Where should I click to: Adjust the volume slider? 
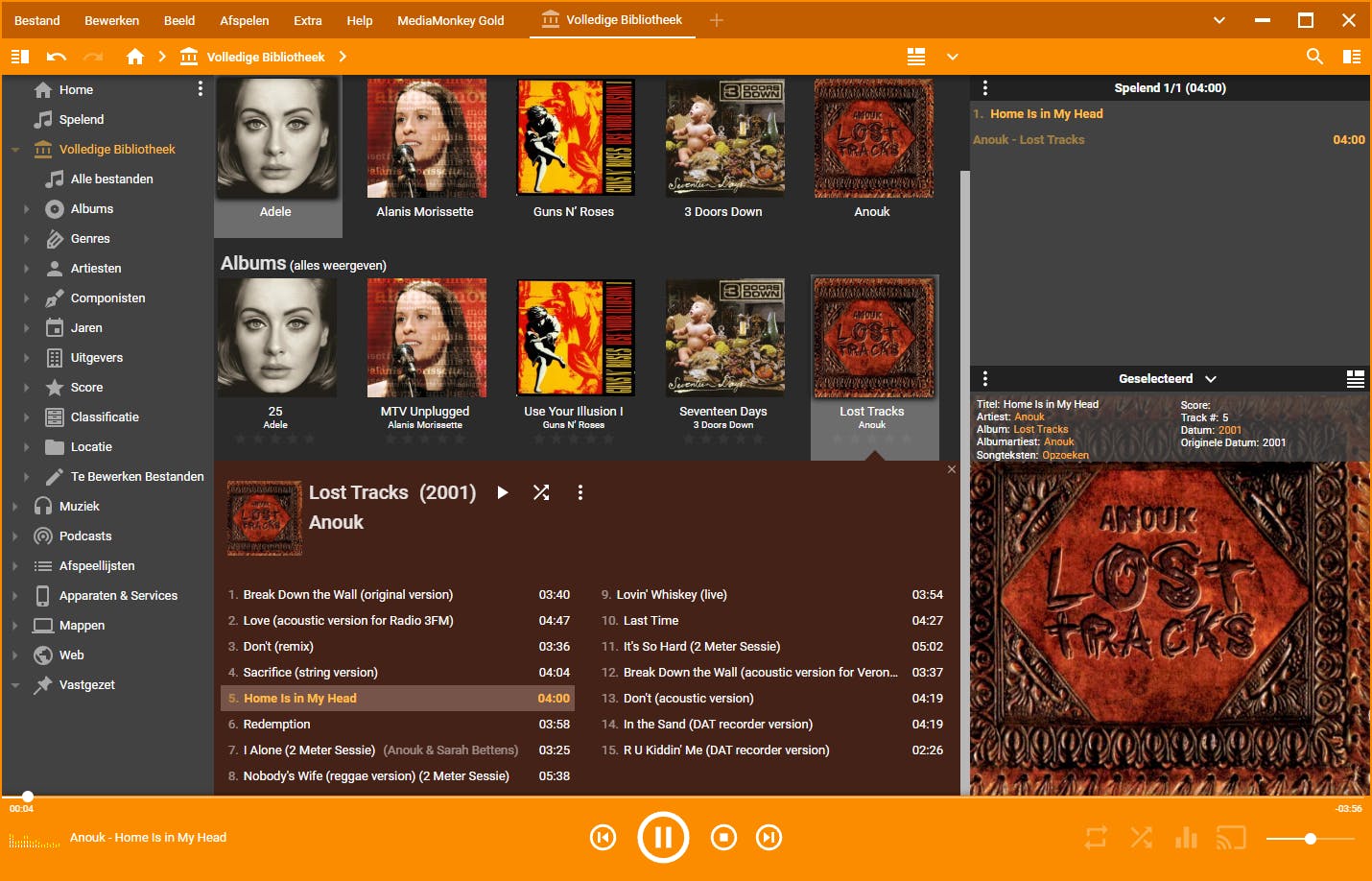pyautogui.click(x=1310, y=839)
